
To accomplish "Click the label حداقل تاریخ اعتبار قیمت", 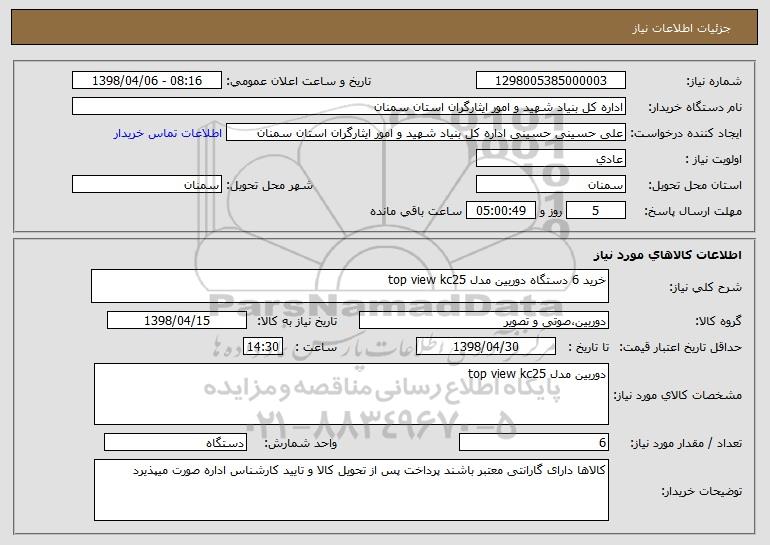I will click(x=680, y=347).
